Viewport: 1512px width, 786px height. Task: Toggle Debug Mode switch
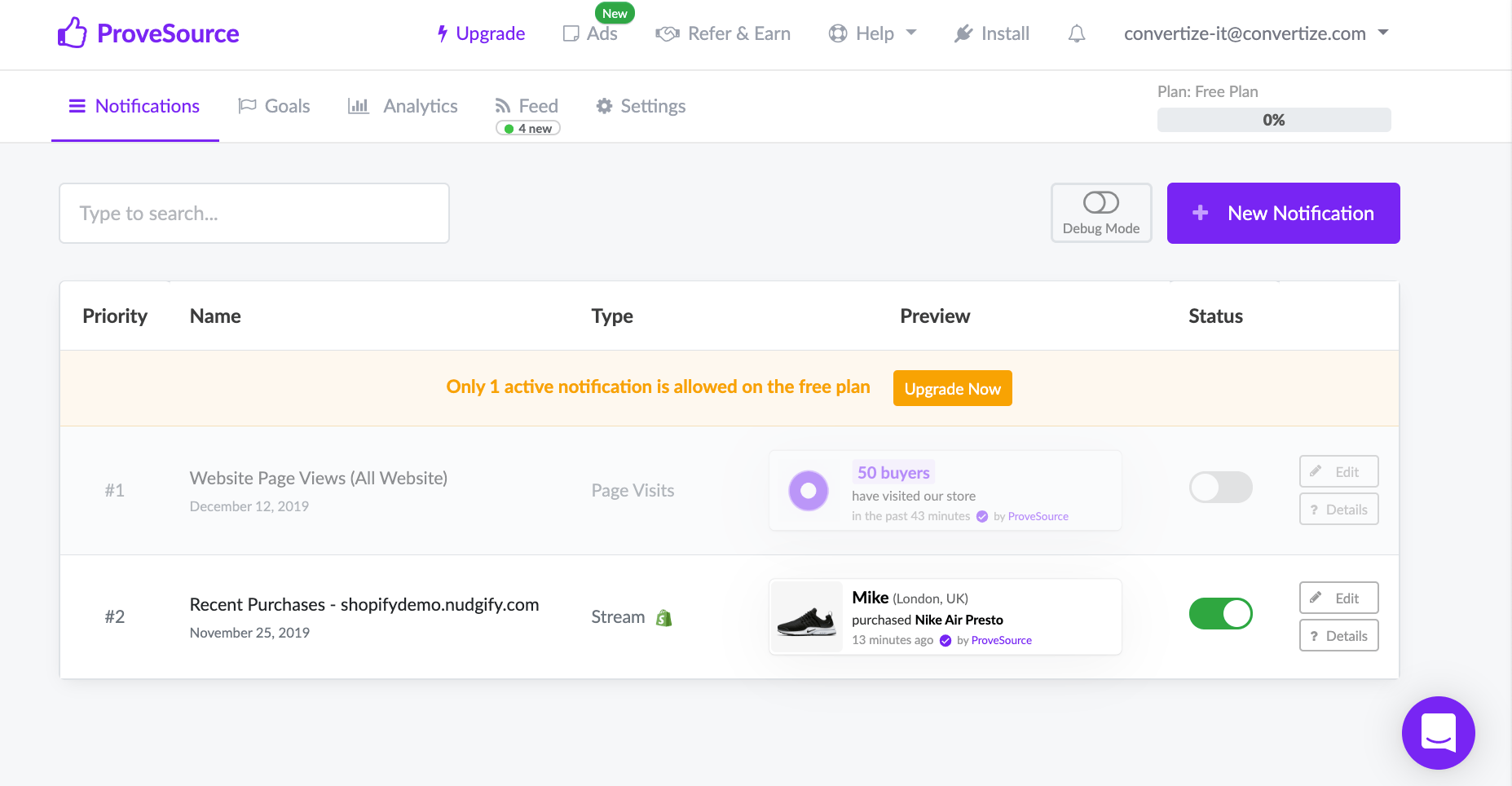[1101, 202]
